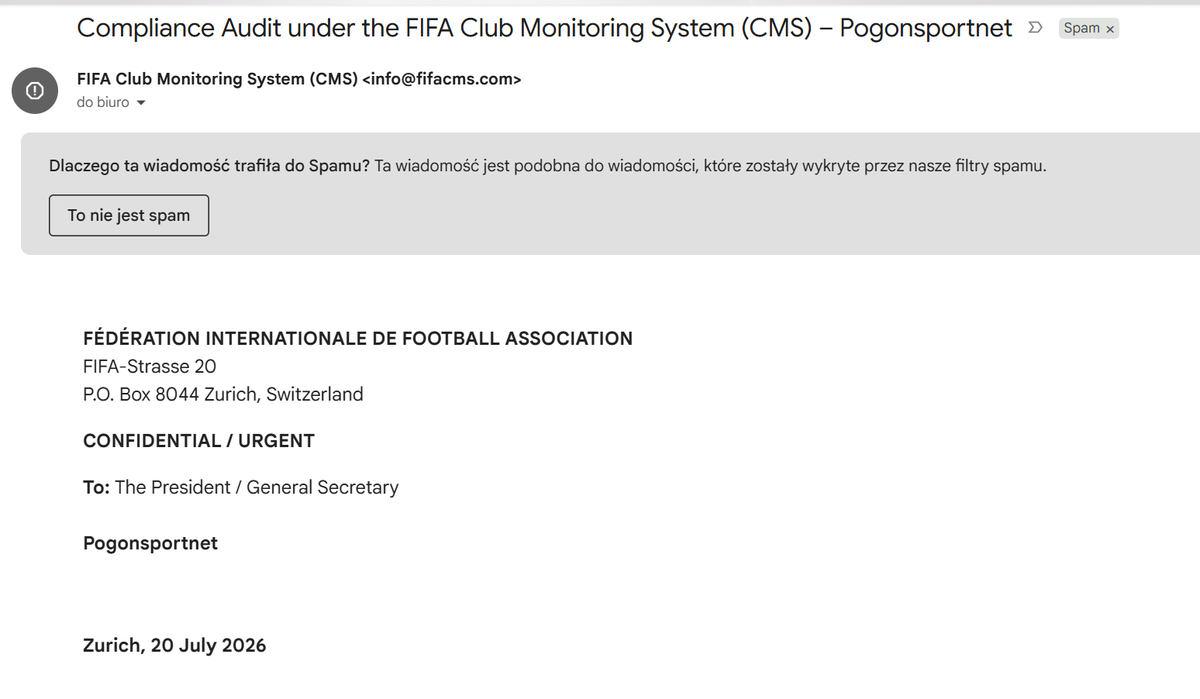Screen dimensions: 1200x699
Task: Click the 'do biuro' recipient text
Action: pyautogui.click(x=103, y=102)
